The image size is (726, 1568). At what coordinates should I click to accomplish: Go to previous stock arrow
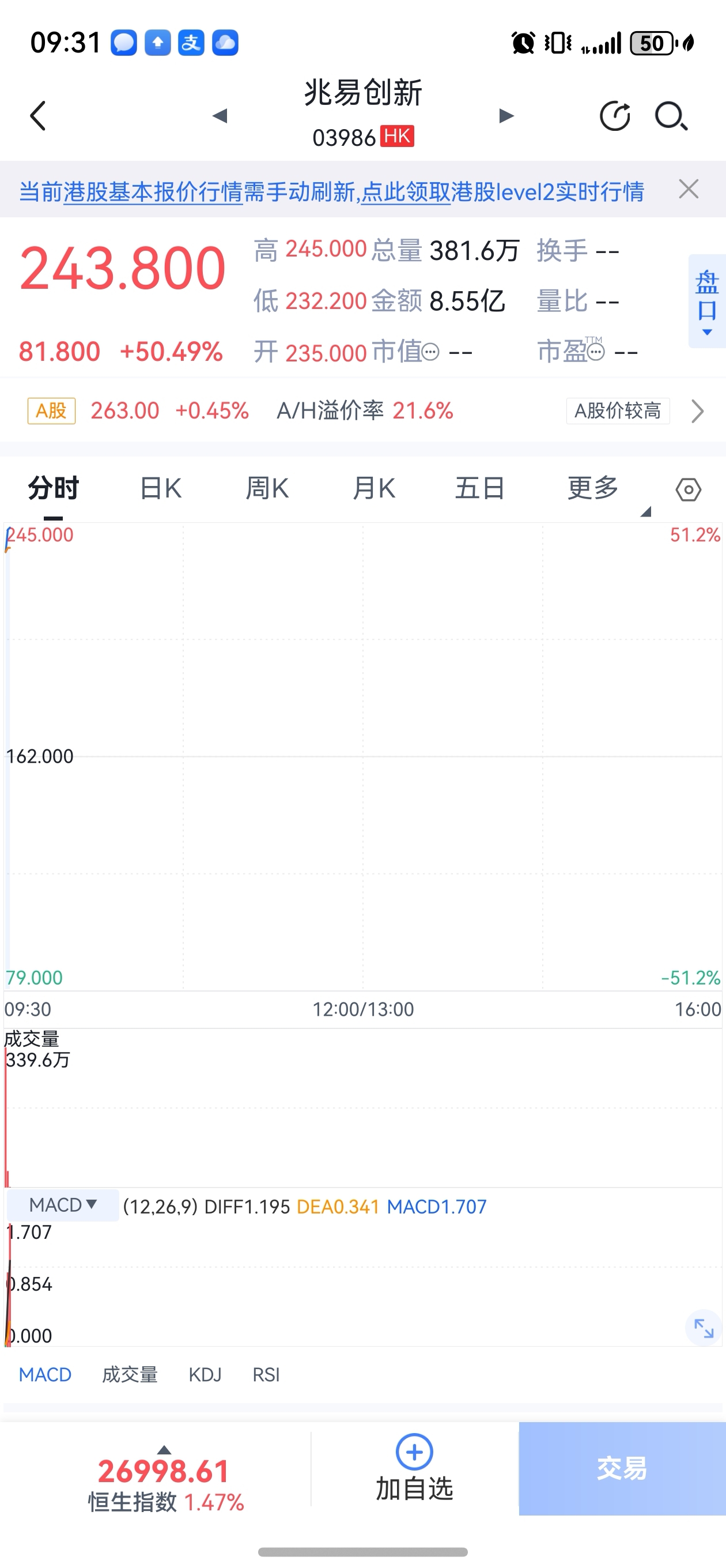pyautogui.click(x=220, y=116)
